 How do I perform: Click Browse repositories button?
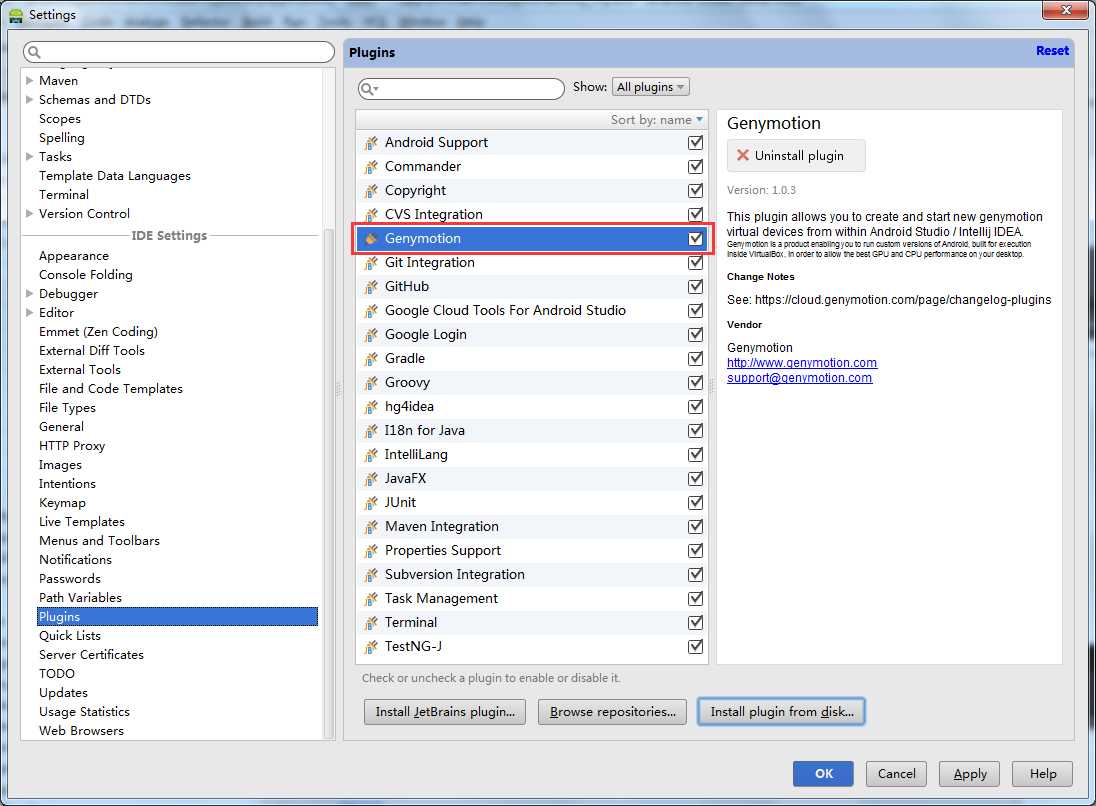click(x=612, y=712)
